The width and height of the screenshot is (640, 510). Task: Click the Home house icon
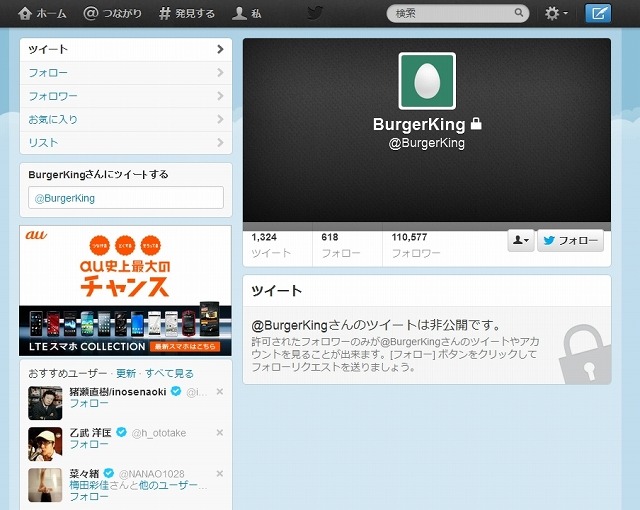[x=25, y=13]
